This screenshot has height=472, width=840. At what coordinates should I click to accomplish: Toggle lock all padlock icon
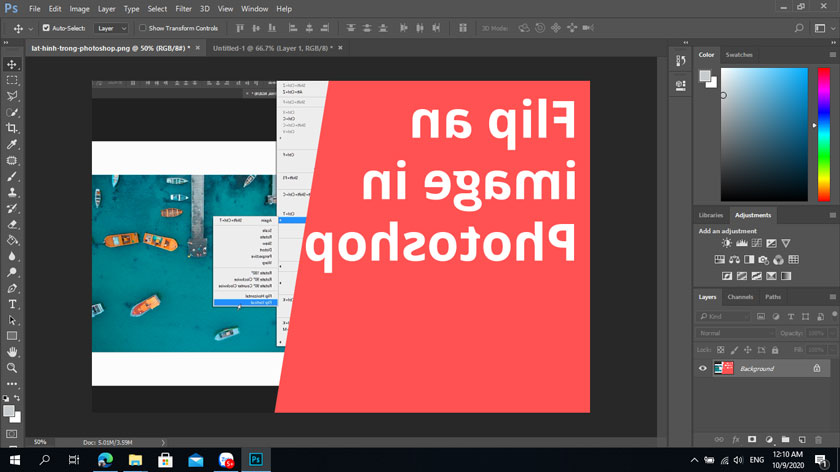775,350
